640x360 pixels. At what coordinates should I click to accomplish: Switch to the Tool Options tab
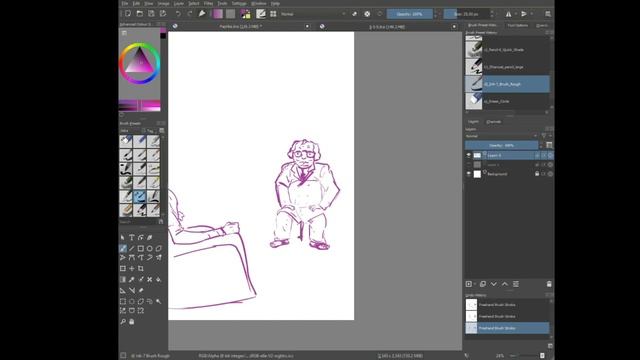point(518,25)
